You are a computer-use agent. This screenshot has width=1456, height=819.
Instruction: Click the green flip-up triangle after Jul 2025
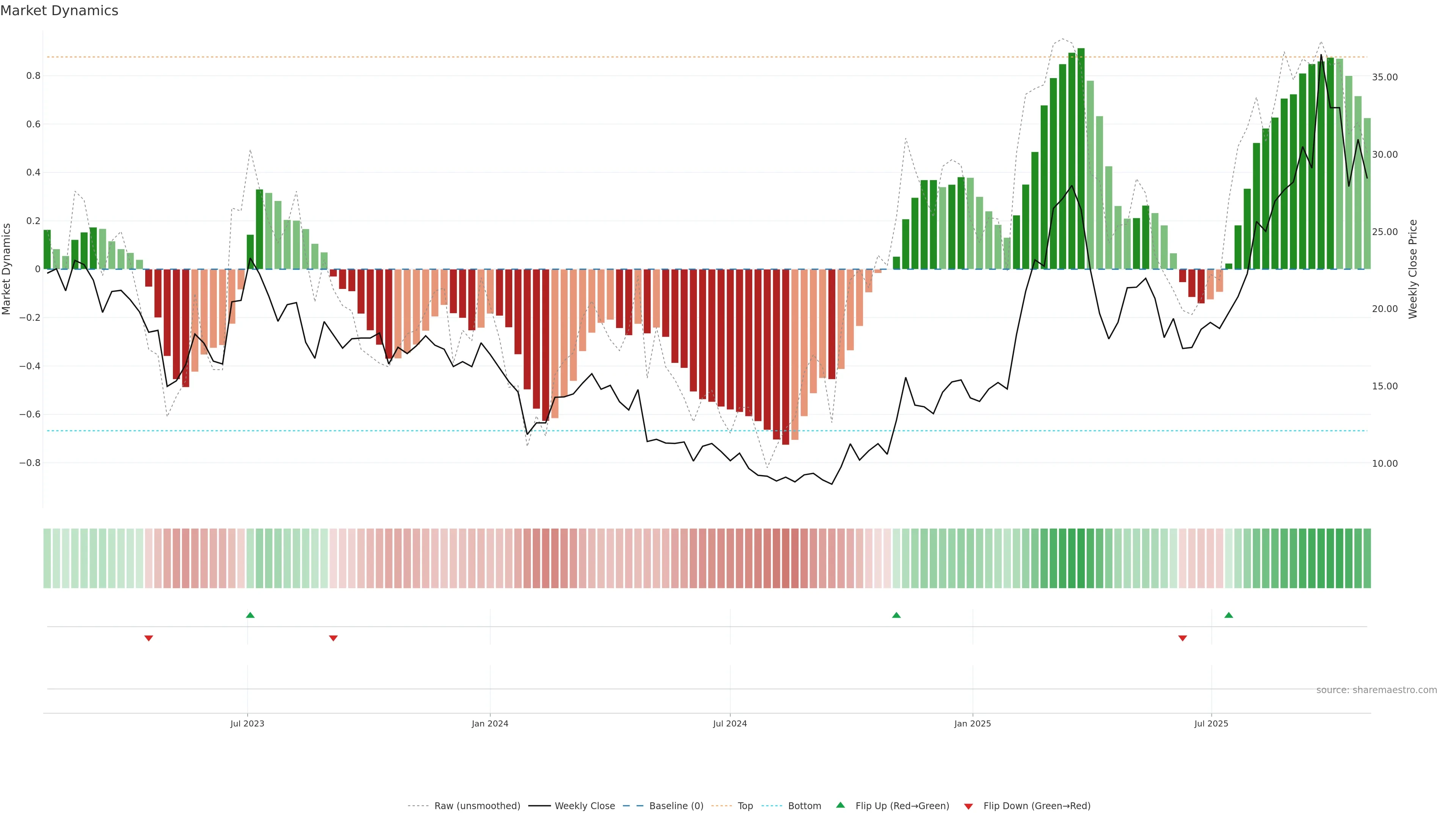(1228, 615)
